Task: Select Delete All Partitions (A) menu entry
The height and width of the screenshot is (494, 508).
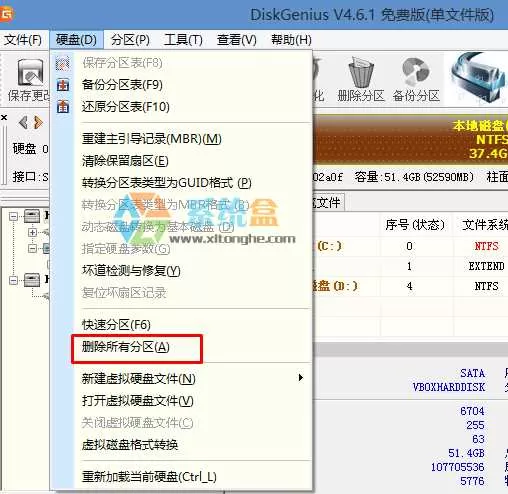Action: (x=126, y=347)
